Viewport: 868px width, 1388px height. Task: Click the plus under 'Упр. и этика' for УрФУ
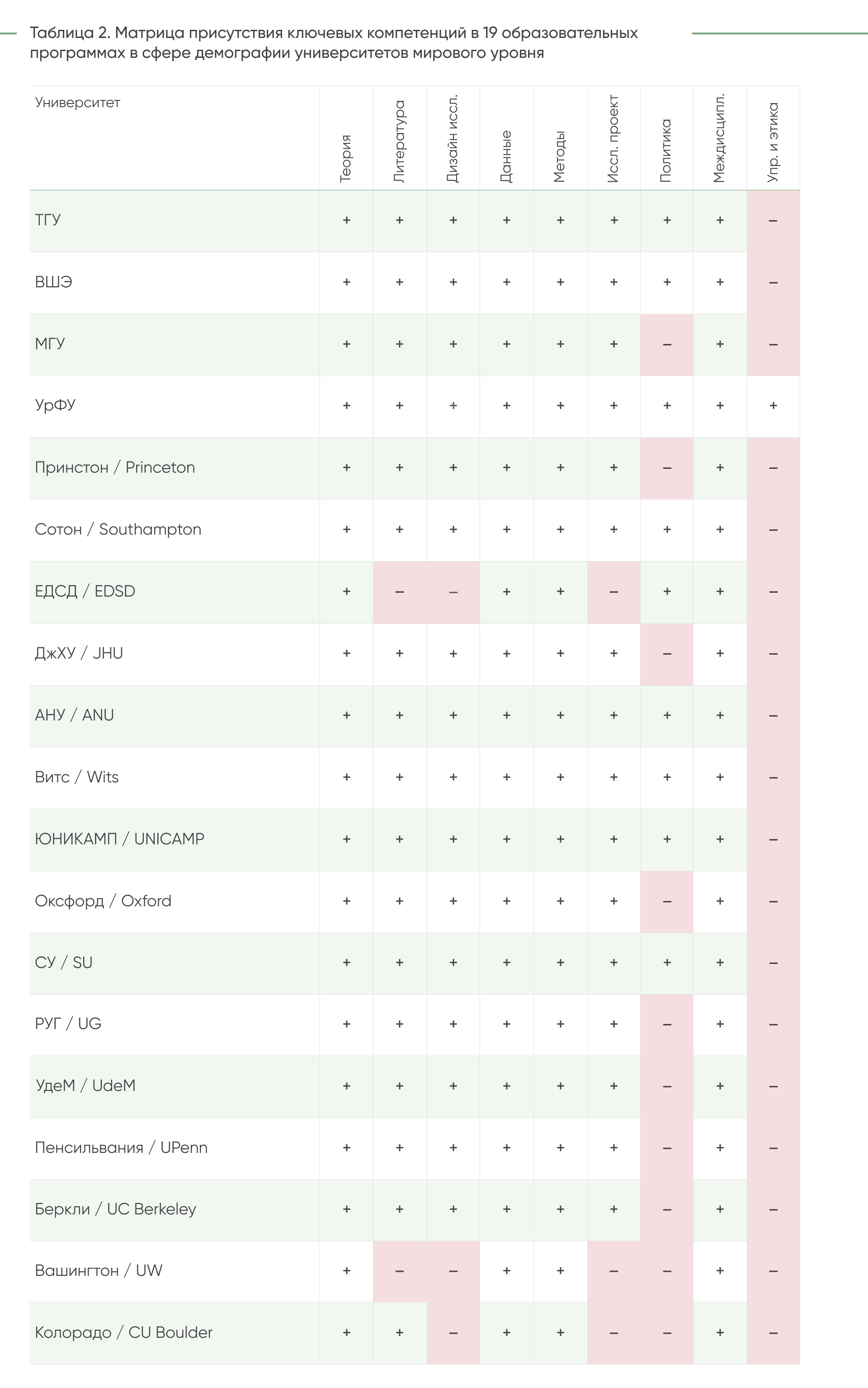pos(773,406)
